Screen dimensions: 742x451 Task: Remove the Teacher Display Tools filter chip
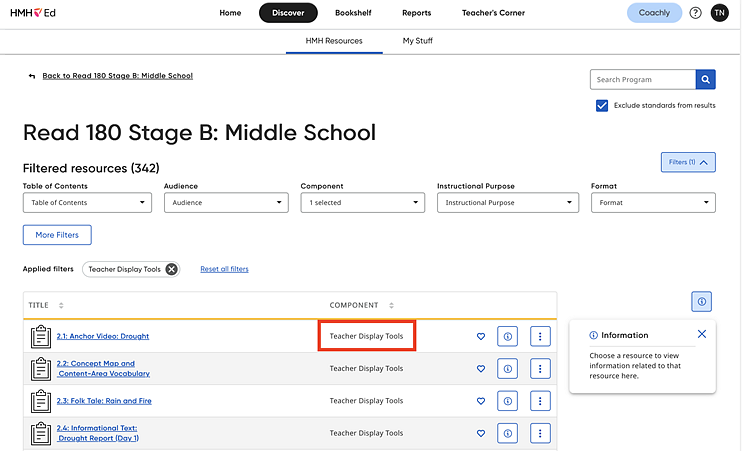point(171,269)
